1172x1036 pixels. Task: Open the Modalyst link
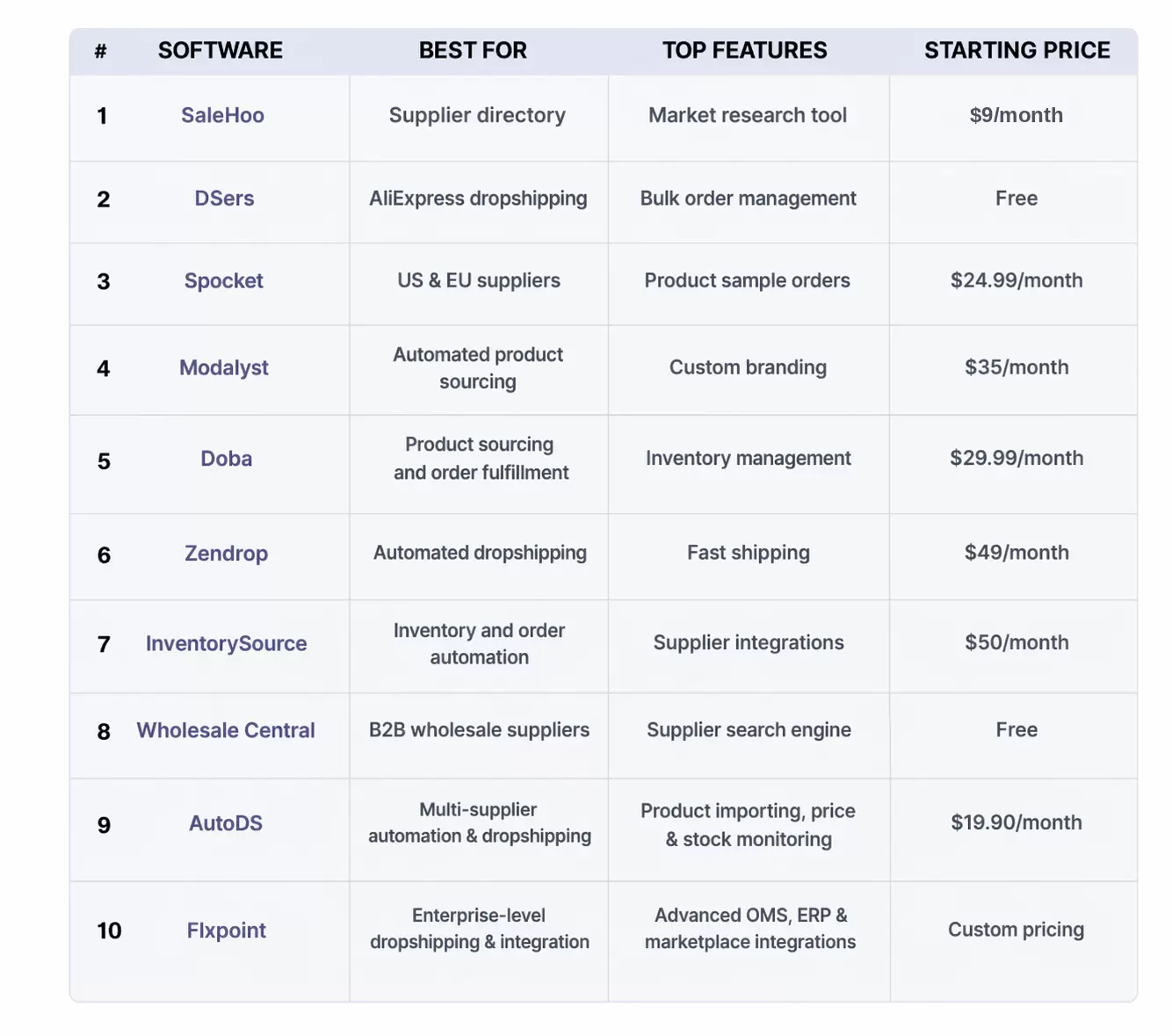tap(223, 368)
